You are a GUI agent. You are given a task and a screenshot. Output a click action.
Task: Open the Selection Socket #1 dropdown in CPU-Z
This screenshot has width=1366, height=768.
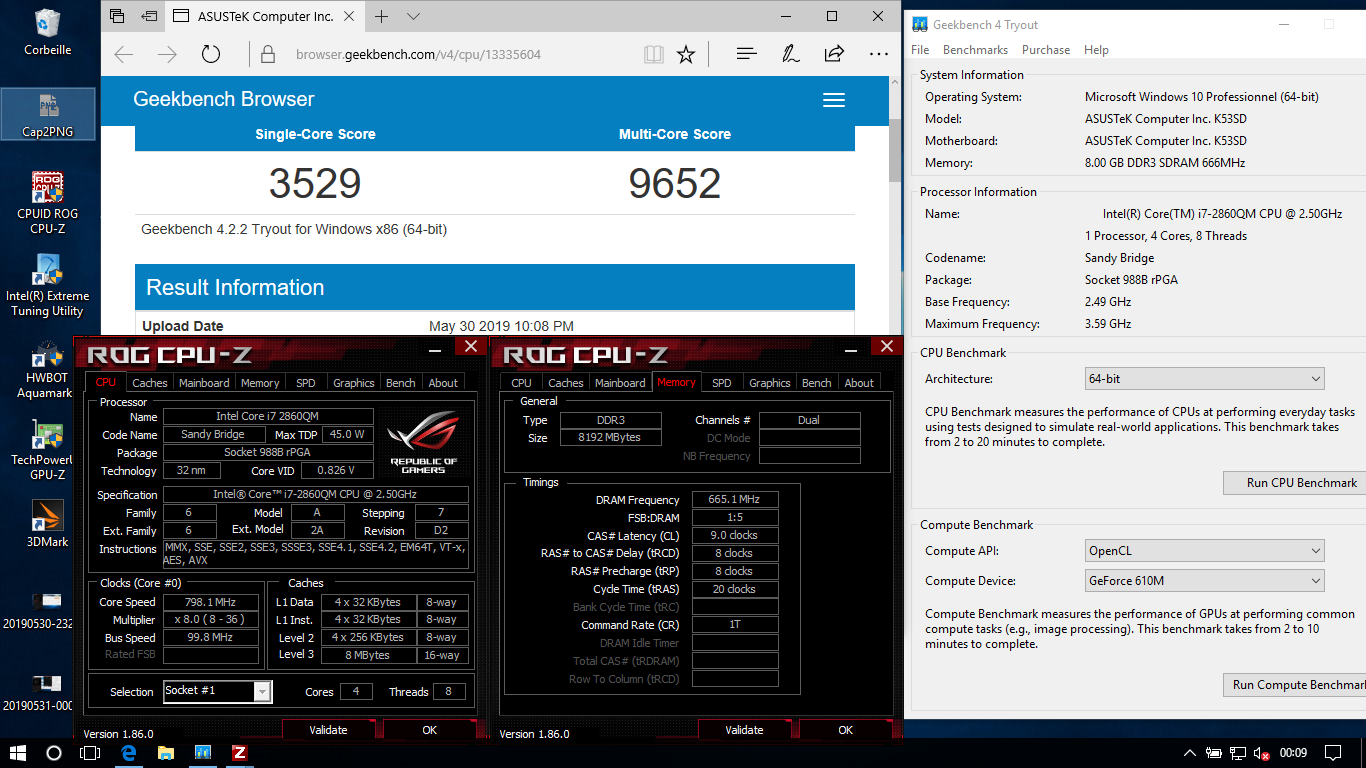(217, 691)
